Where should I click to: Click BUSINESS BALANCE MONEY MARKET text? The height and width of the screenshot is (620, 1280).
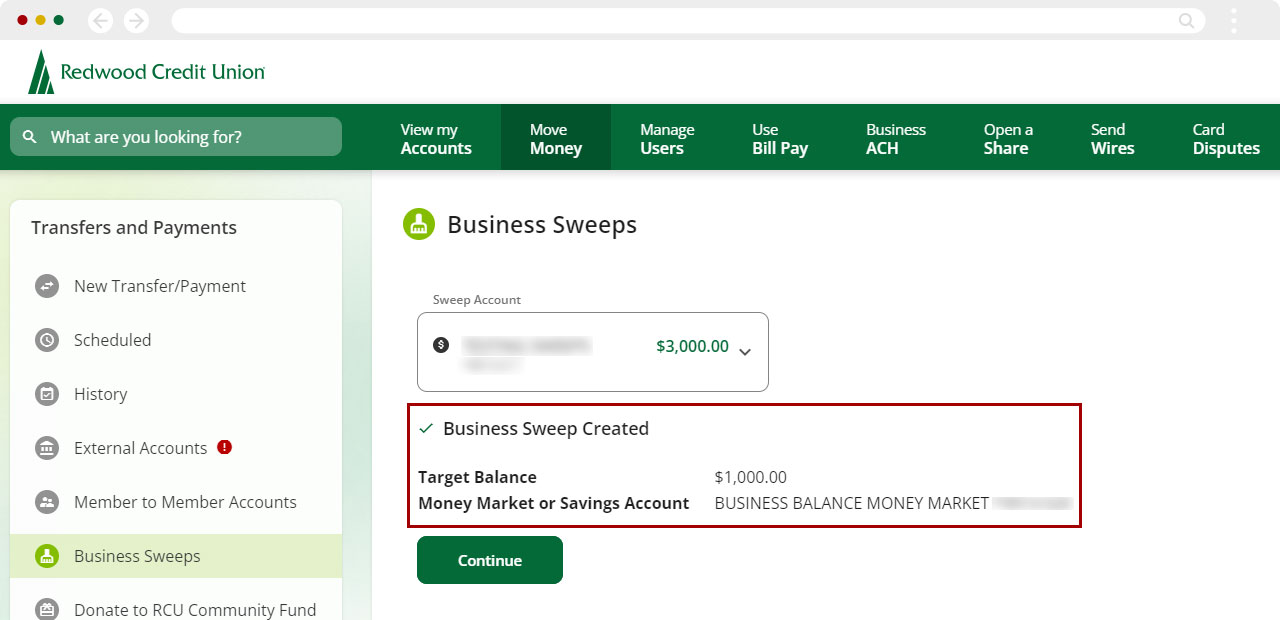(x=852, y=503)
